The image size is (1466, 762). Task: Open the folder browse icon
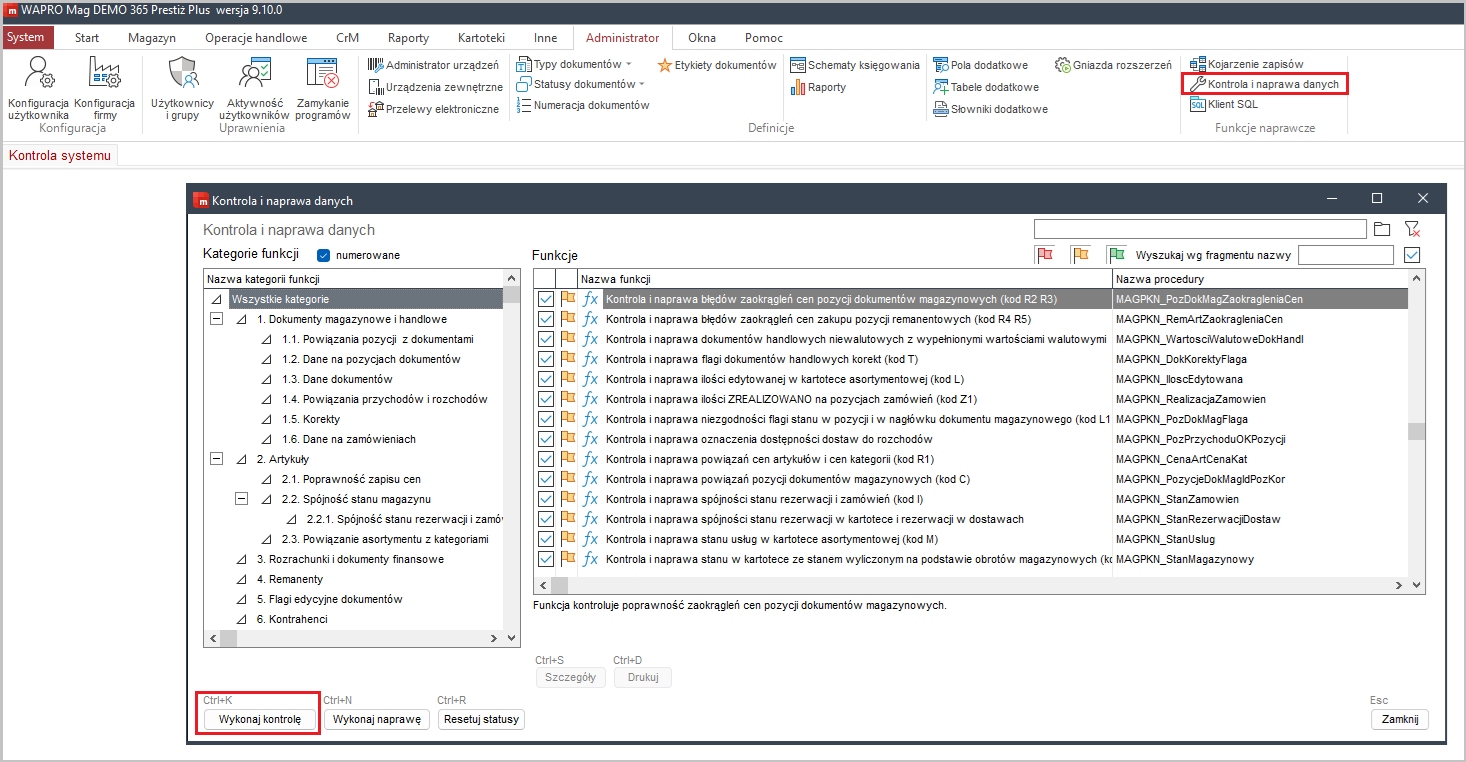click(x=1382, y=229)
